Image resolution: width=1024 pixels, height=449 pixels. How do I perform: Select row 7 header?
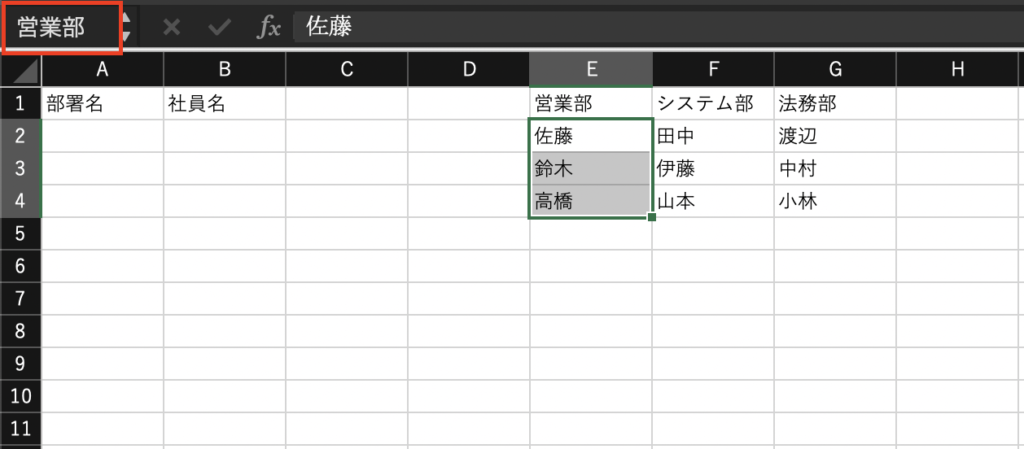[20, 298]
